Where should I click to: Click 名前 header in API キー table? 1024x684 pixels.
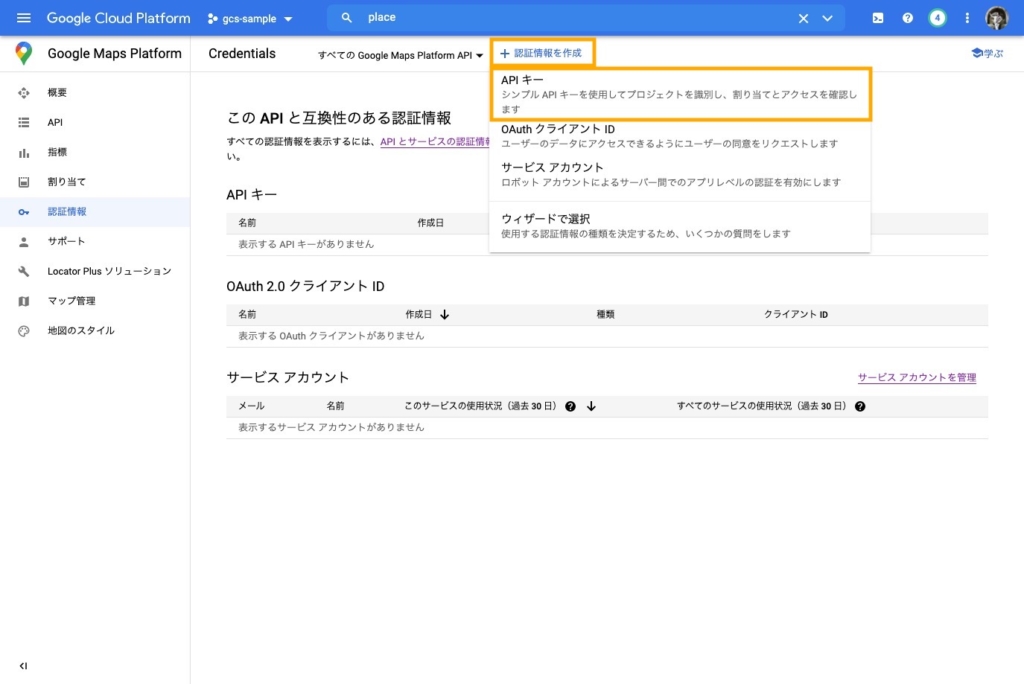[247, 223]
